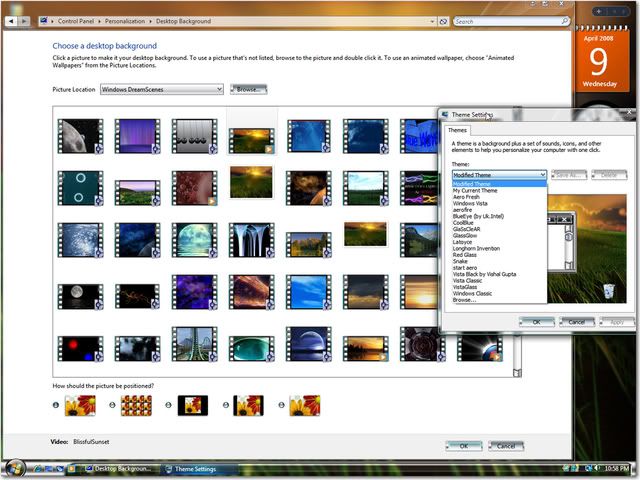Image resolution: width=640 pixels, height=480 pixels.
Task: Choose the blue sparkles DreamScene thumbnail
Action: pyautogui.click(x=80, y=240)
